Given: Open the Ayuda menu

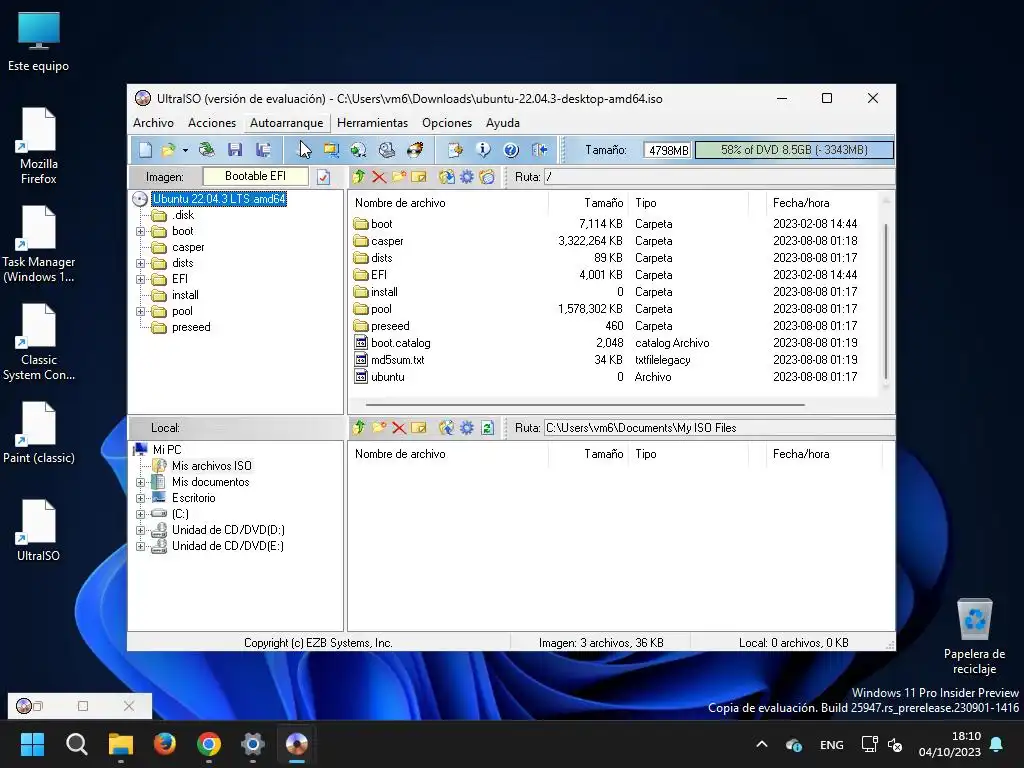Looking at the screenshot, I should coord(503,123).
